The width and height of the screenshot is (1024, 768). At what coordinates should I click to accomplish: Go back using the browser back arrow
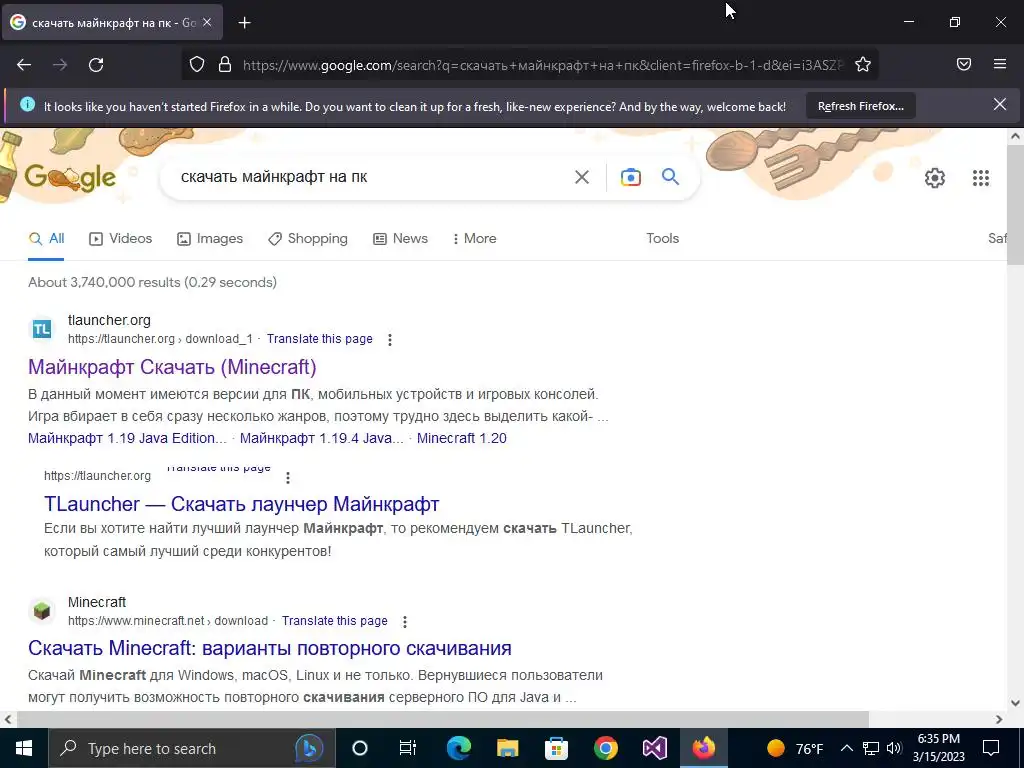pyautogui.click(x=24, y=65)
